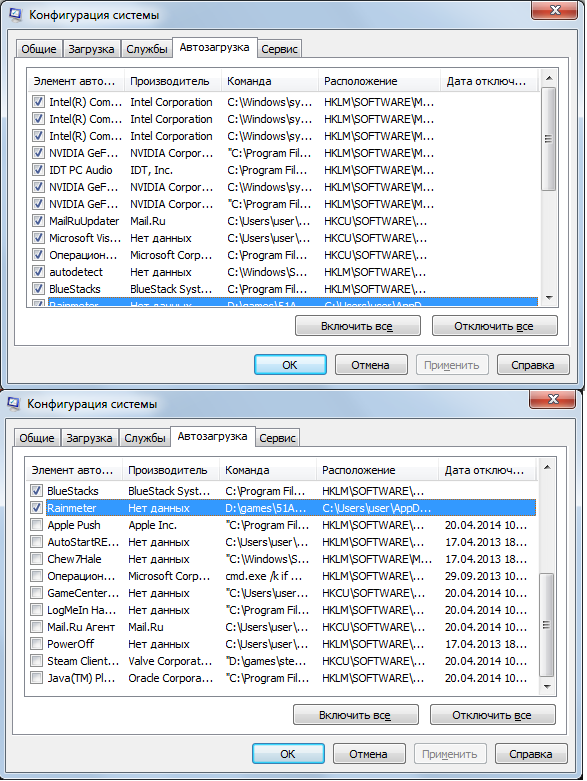Open Службы tab in upper window

pyautogui.click(x=146, y=49)
